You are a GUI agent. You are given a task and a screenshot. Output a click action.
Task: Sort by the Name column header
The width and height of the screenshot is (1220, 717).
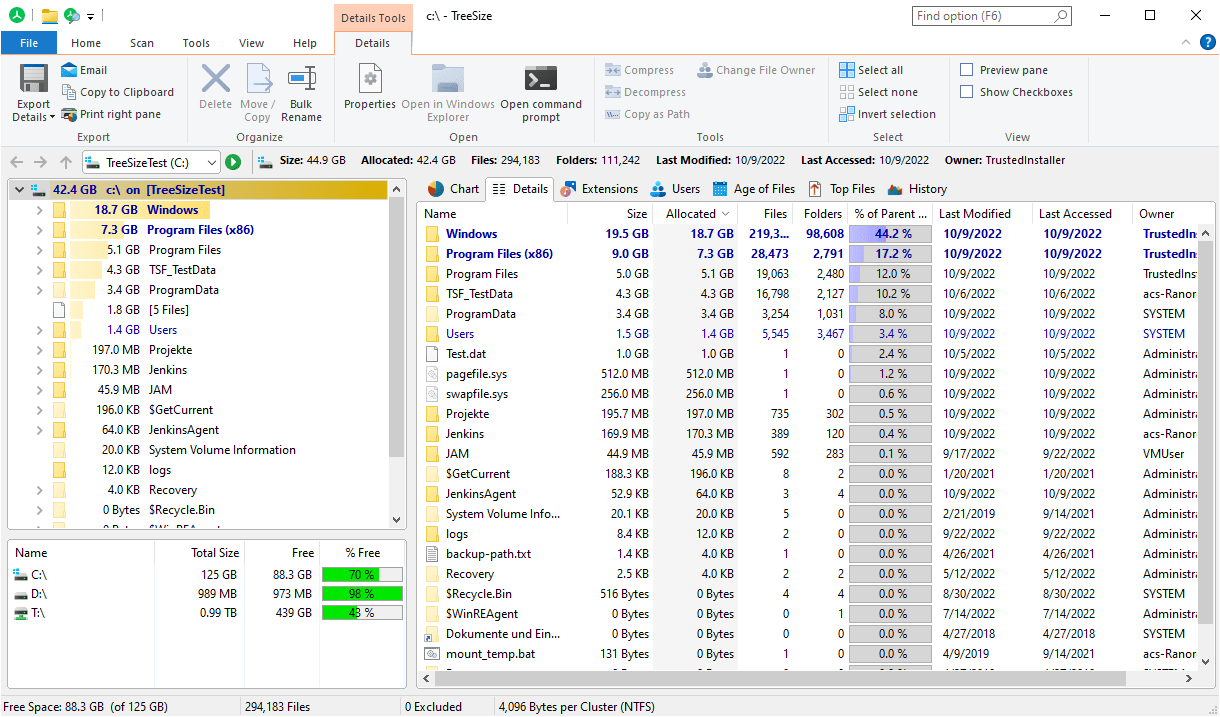pos(494,214)
